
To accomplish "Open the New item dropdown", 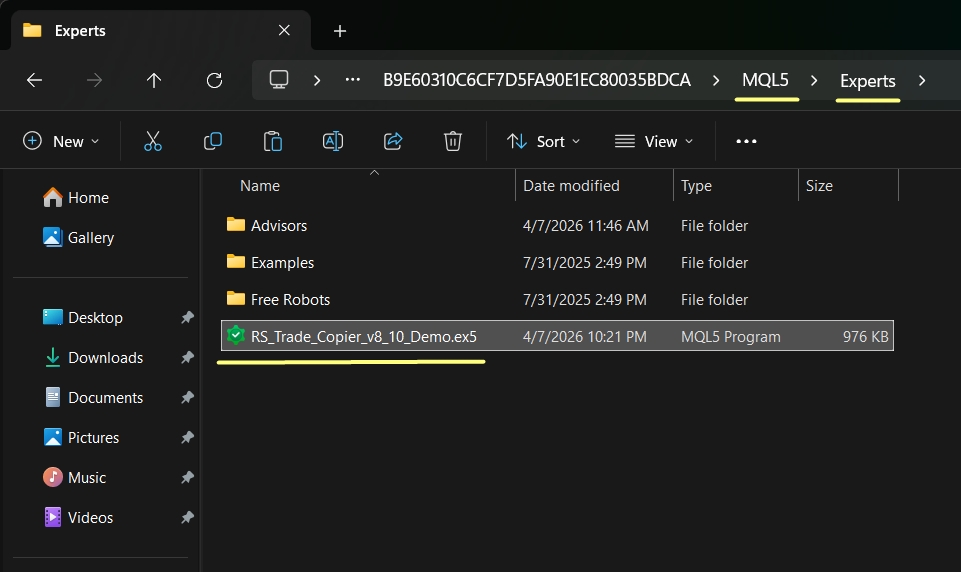I will [x=61, y=141].
